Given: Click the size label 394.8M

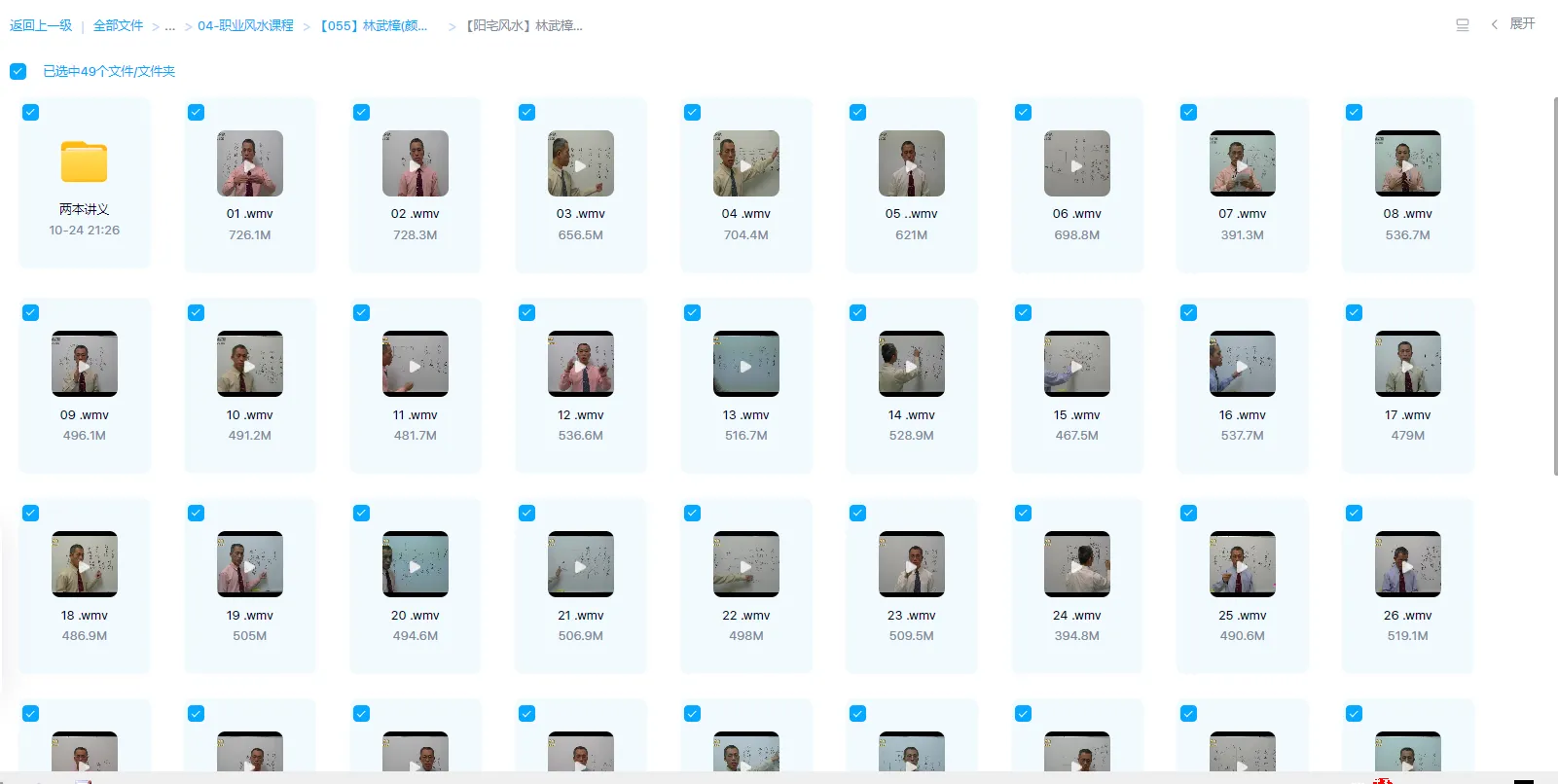Looking at the screenshot, I should (x=1077, y=636).
